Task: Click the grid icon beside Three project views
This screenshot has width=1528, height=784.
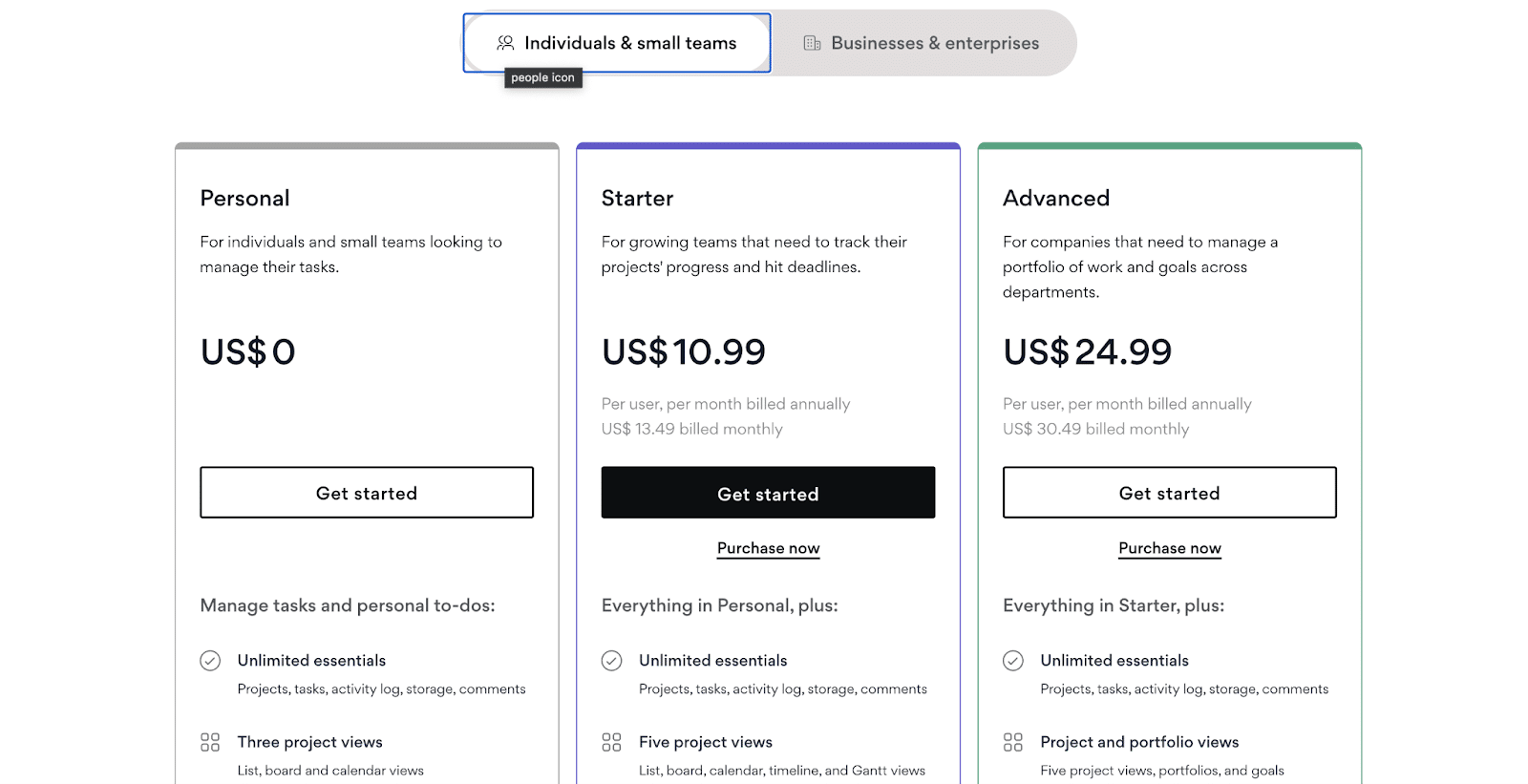Action: (x=210, y=742)
